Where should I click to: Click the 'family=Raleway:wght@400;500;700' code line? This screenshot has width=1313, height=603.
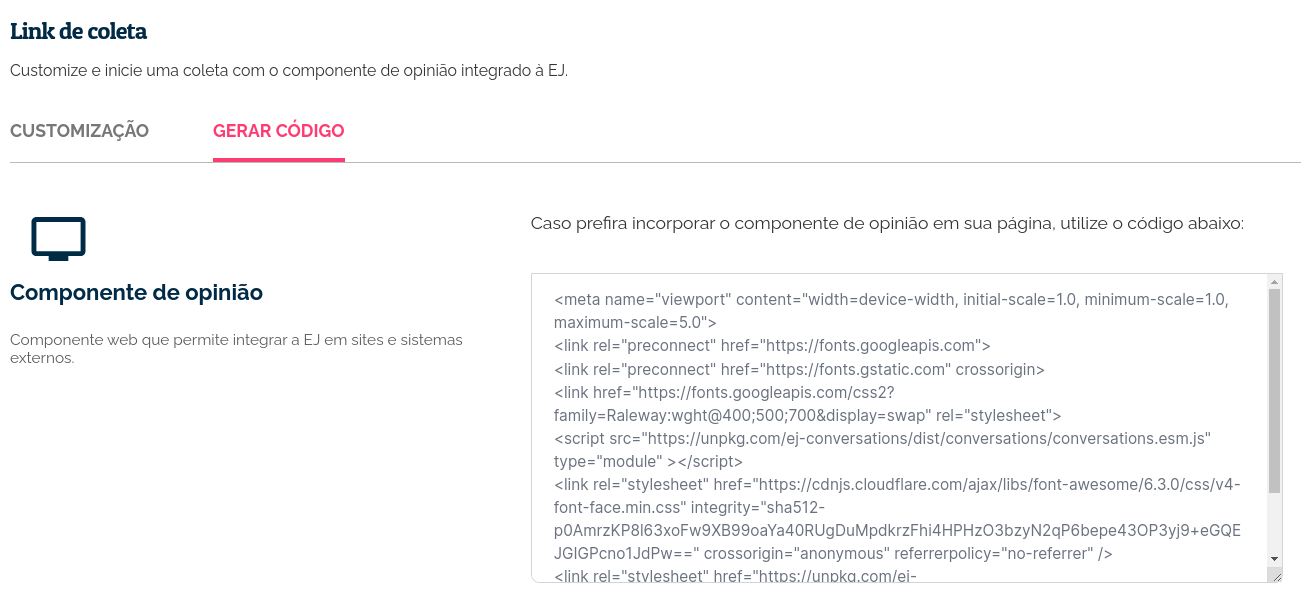coord(808,415)
